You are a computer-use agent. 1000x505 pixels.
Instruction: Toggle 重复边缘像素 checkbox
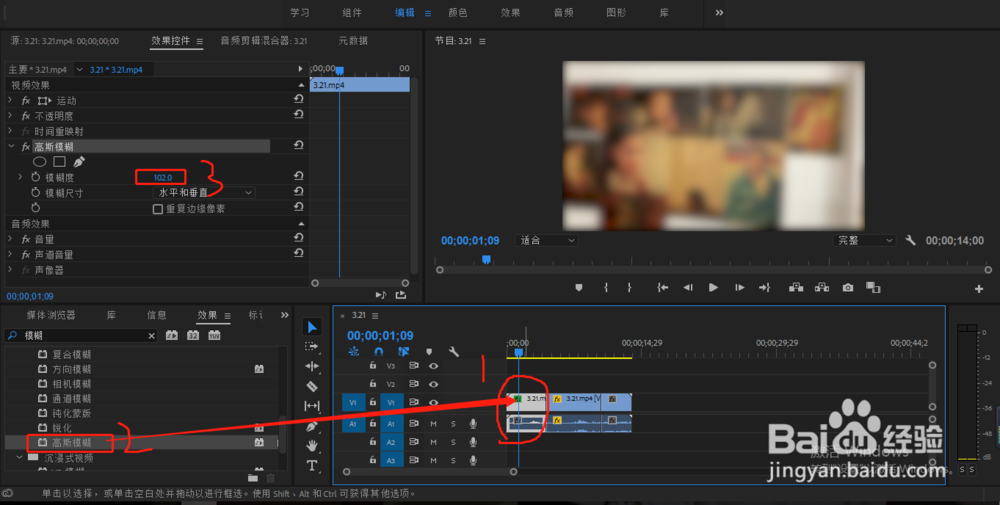(158, 209)
